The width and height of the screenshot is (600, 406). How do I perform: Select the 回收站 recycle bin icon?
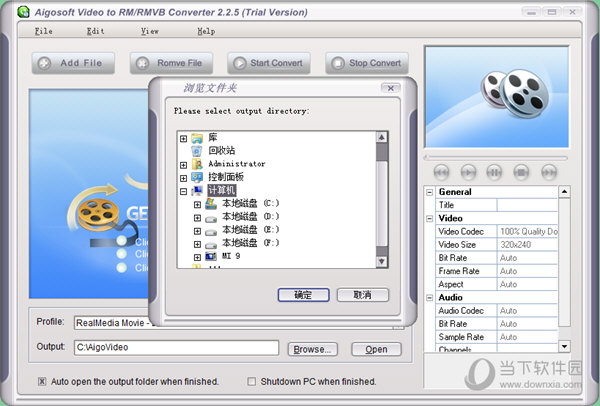[x=197, y=151]
